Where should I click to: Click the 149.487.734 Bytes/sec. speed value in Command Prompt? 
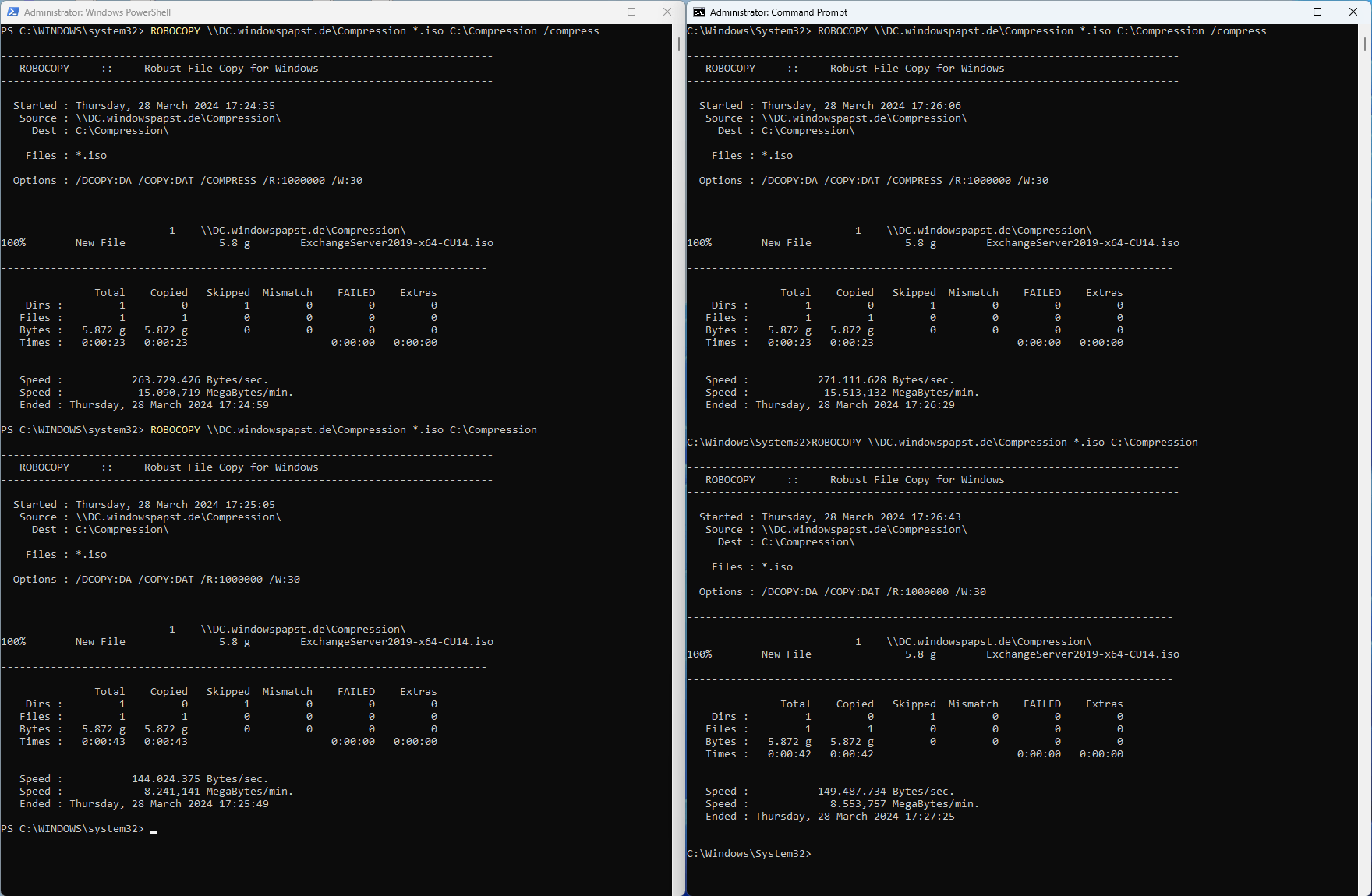click(886, 792)
